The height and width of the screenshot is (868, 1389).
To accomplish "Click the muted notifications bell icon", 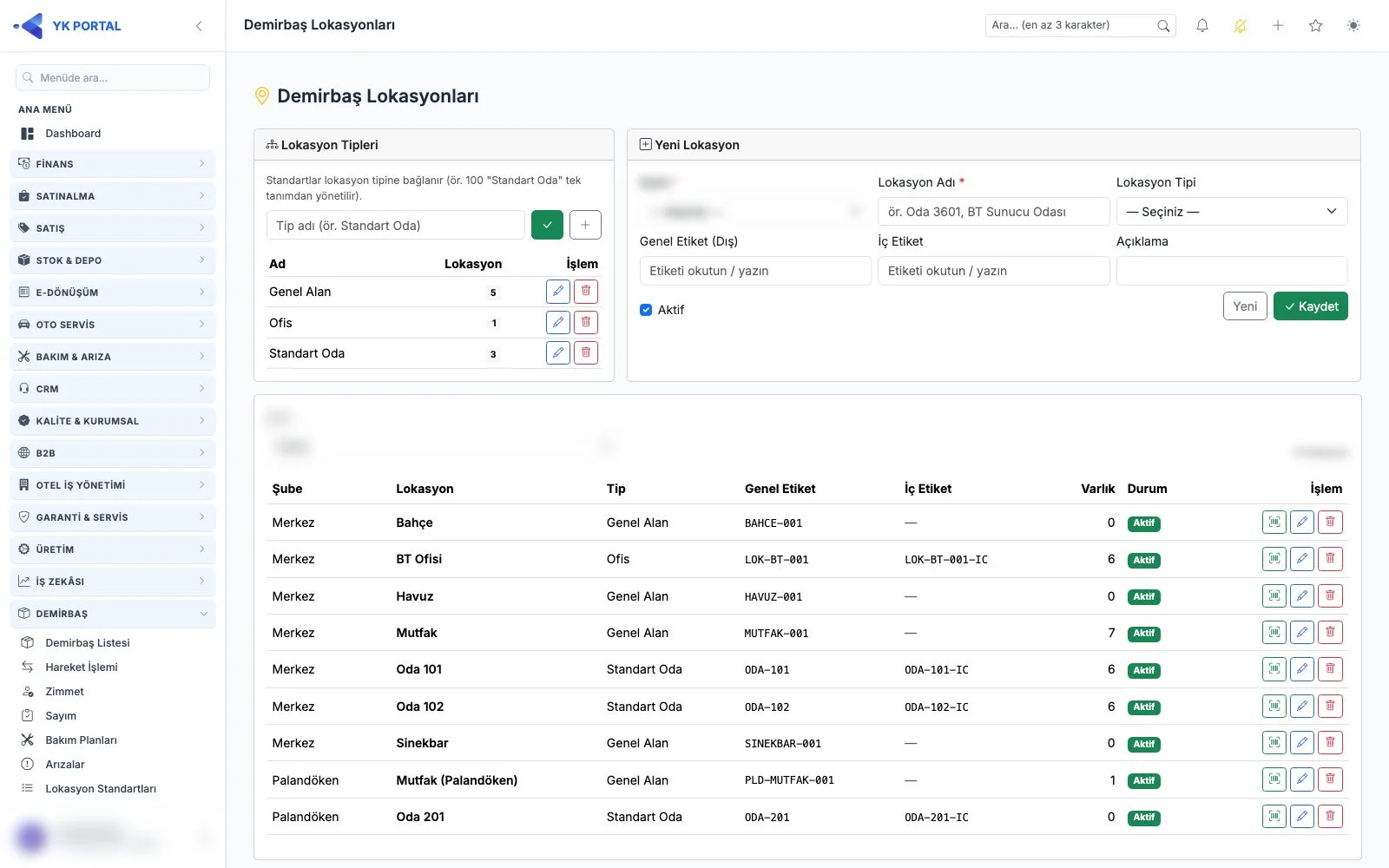I will (x=1241, y=26).
